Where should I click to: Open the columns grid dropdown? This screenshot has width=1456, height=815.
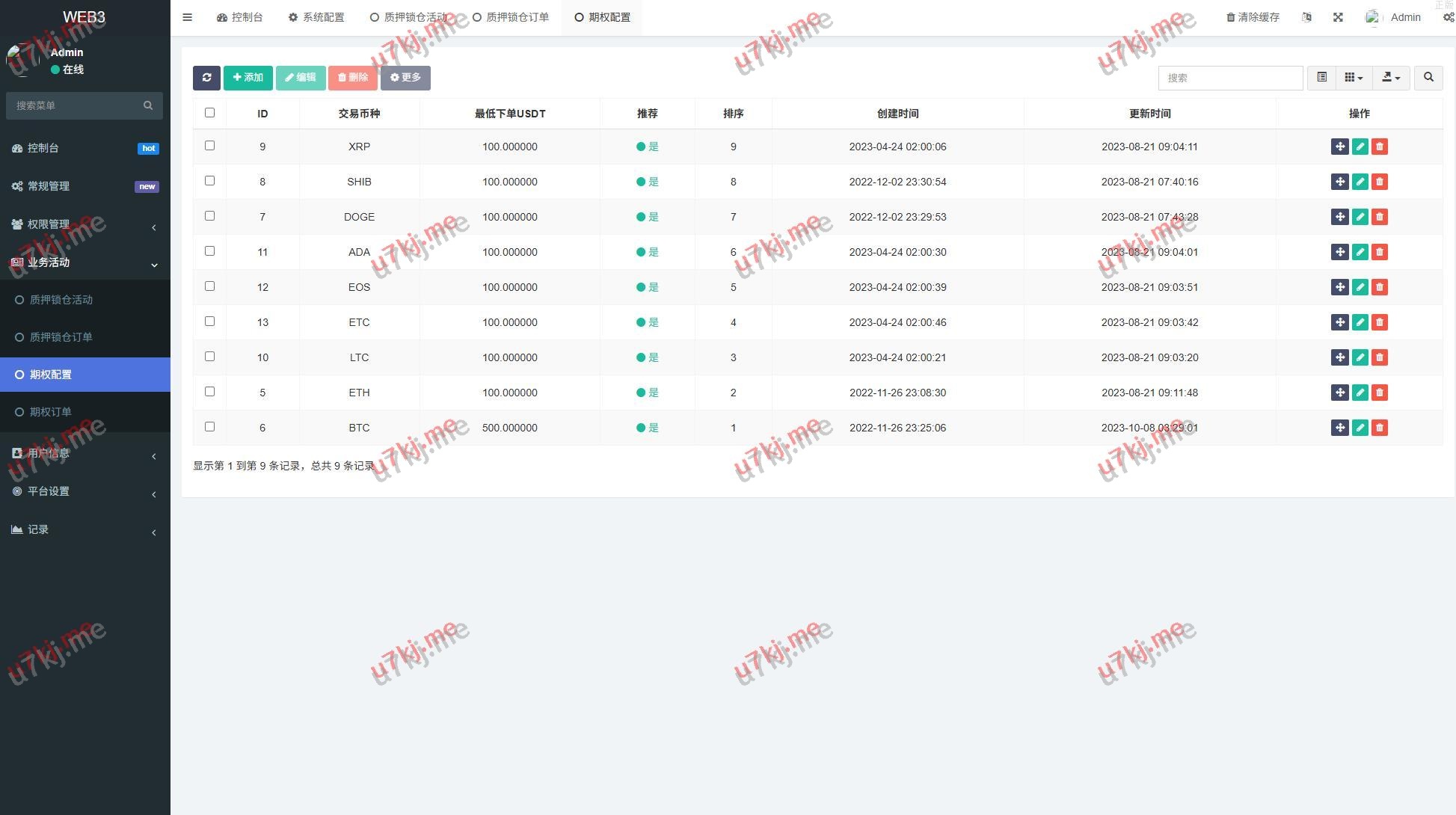(x=1353, y=78)
